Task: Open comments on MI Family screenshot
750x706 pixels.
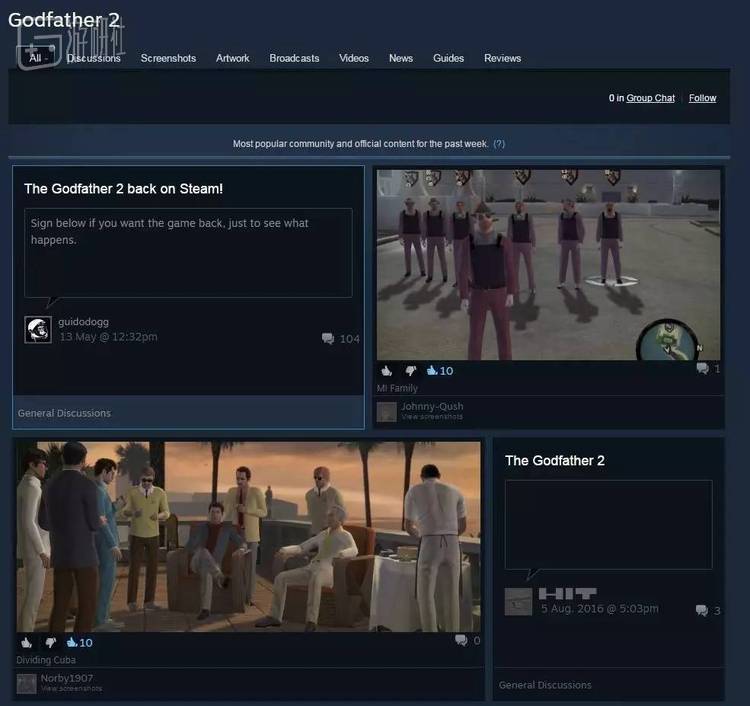Action: 702,369
